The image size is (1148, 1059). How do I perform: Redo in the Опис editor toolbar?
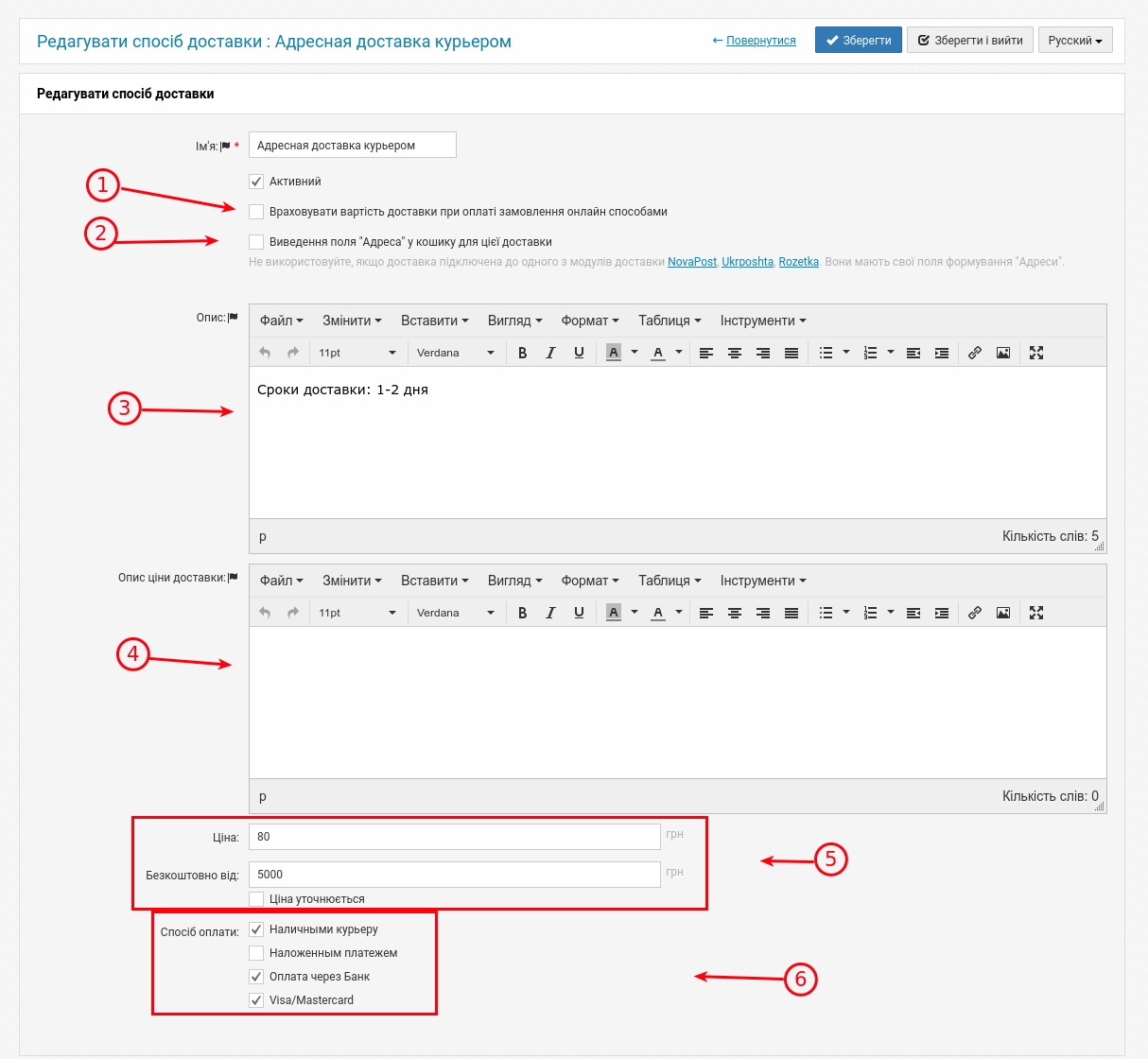point(293,353)
